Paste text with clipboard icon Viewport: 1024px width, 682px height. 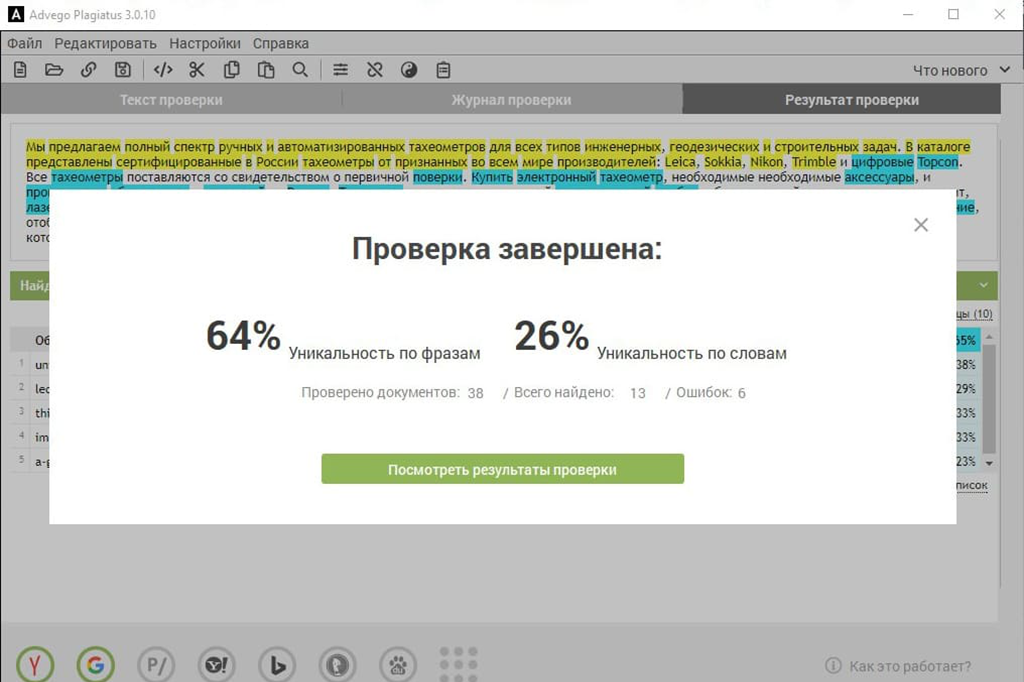tap(266, 70)
